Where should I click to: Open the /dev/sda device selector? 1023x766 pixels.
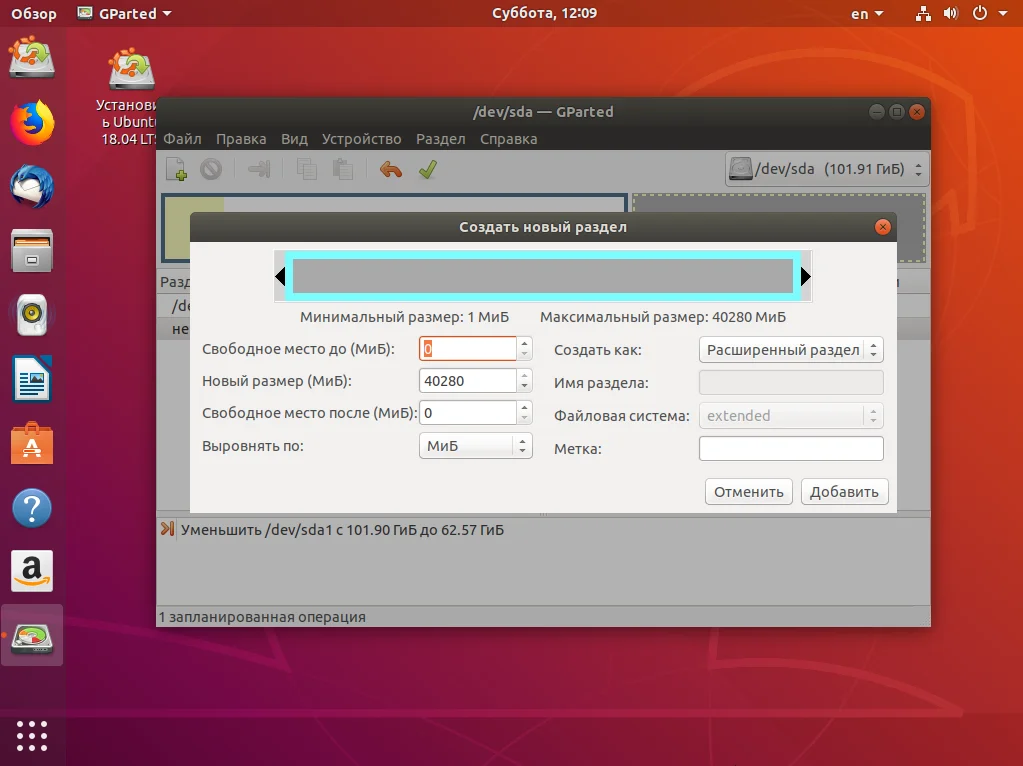(x=827, y=170)
